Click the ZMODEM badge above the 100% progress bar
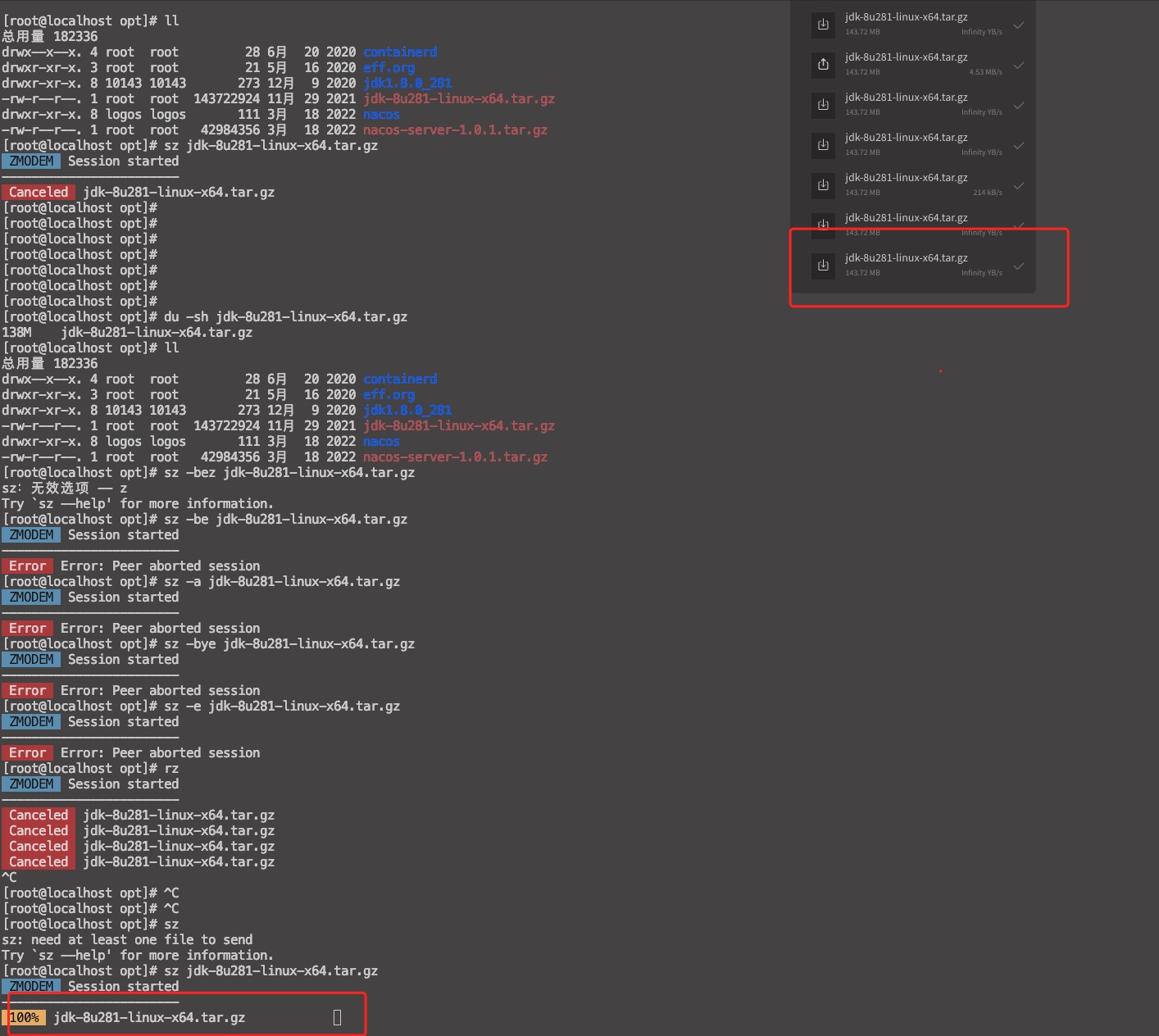The height and width of the screenshot is (1036, 1159). 31,986
